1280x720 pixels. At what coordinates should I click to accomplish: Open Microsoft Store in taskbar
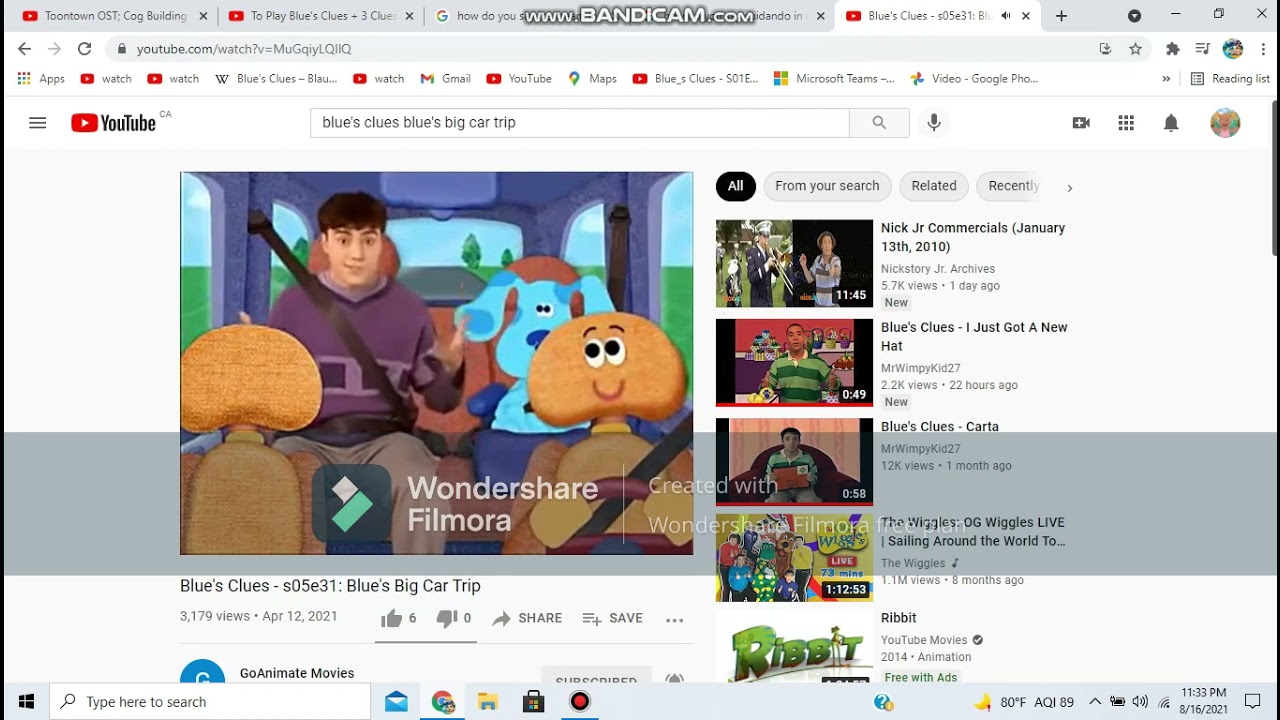[x=534, y=702]
